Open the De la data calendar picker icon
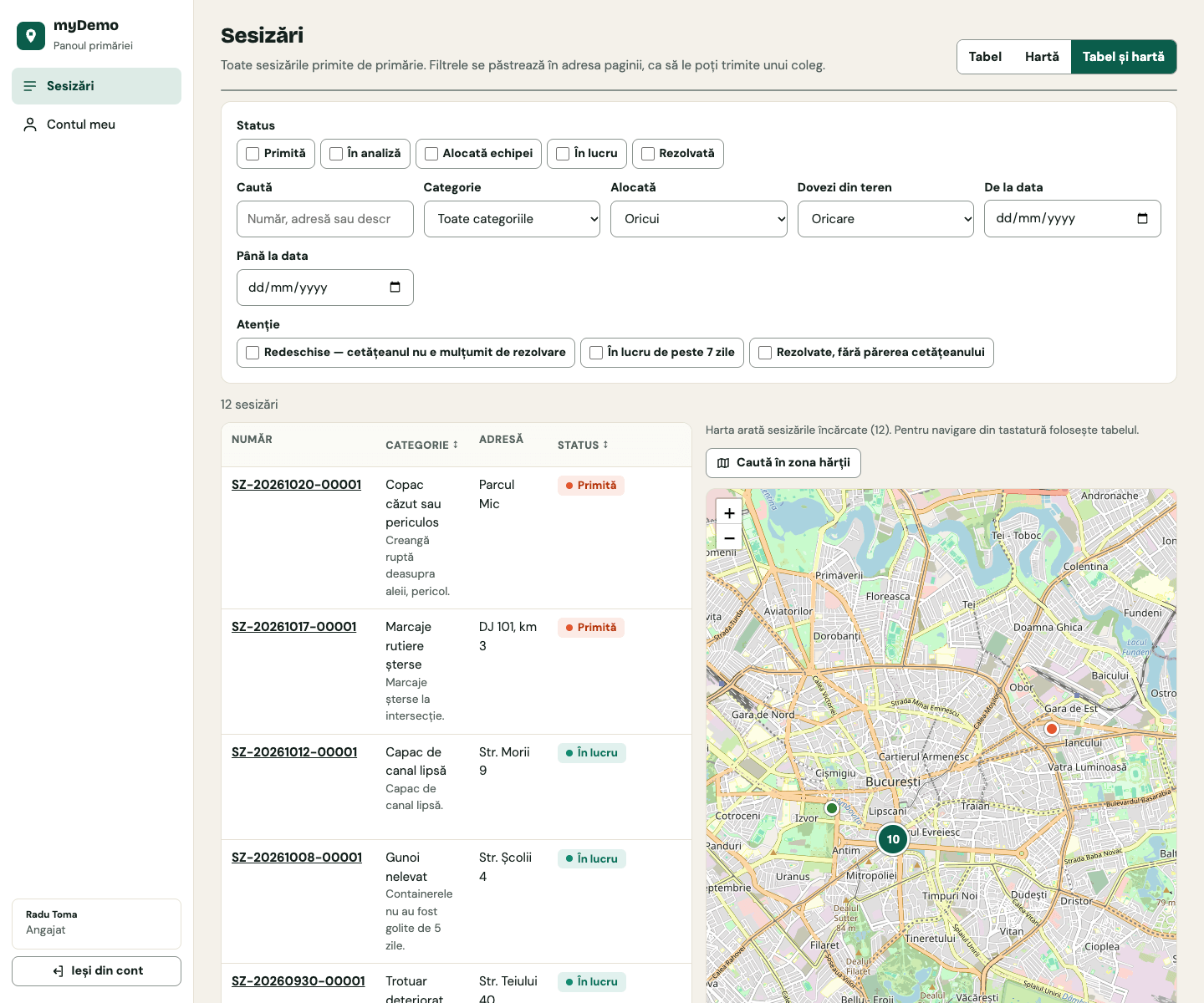 (x=1142, y=219)
